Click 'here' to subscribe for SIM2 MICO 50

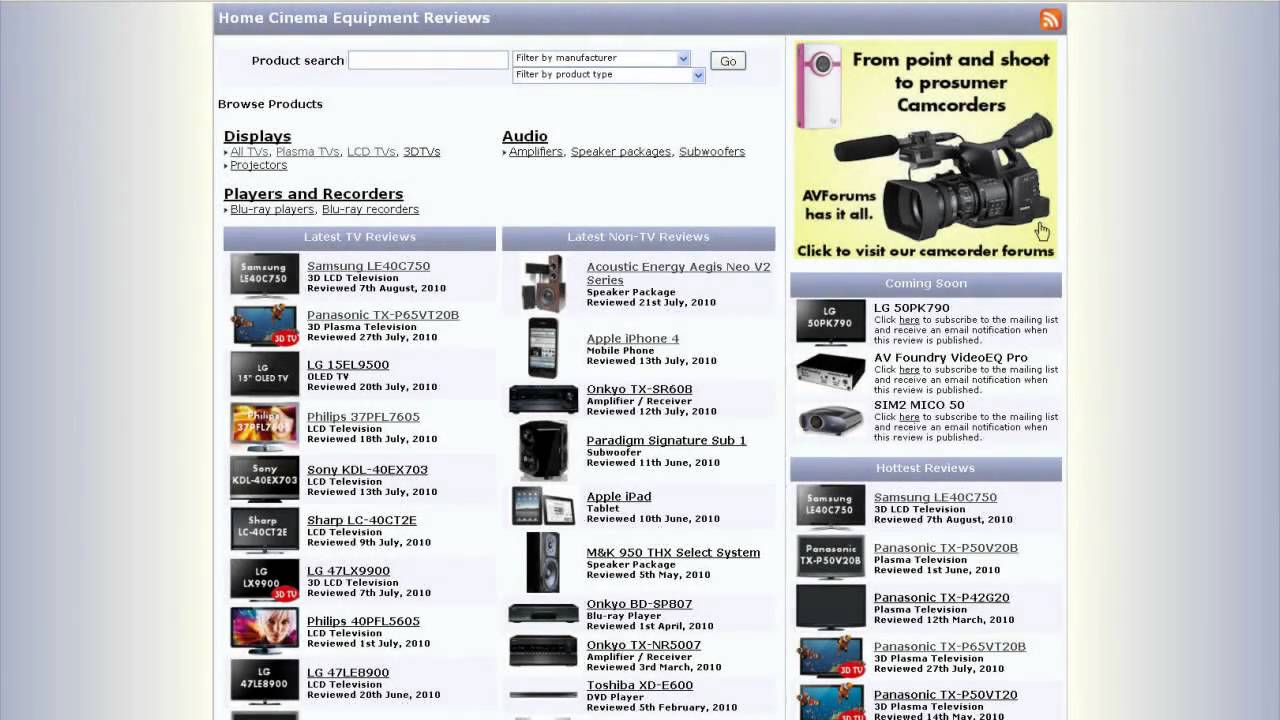pyautogui.click(x=909, y=417)
